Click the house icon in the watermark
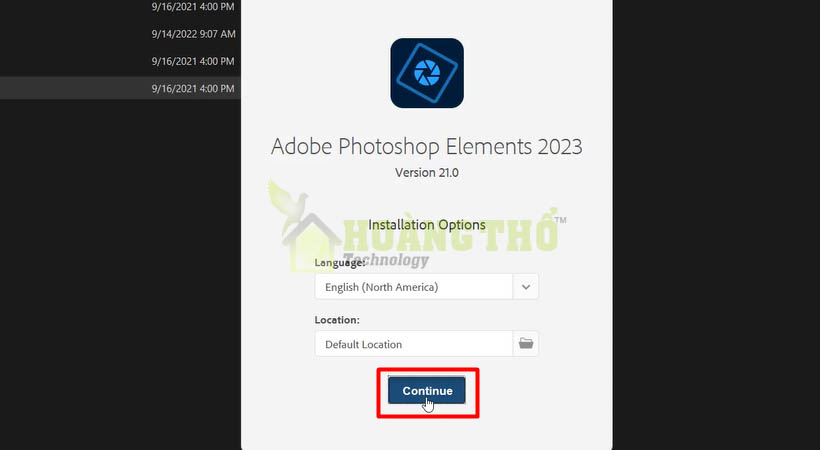820x450 pixels. pyautogui.click(x=312, y=242)
